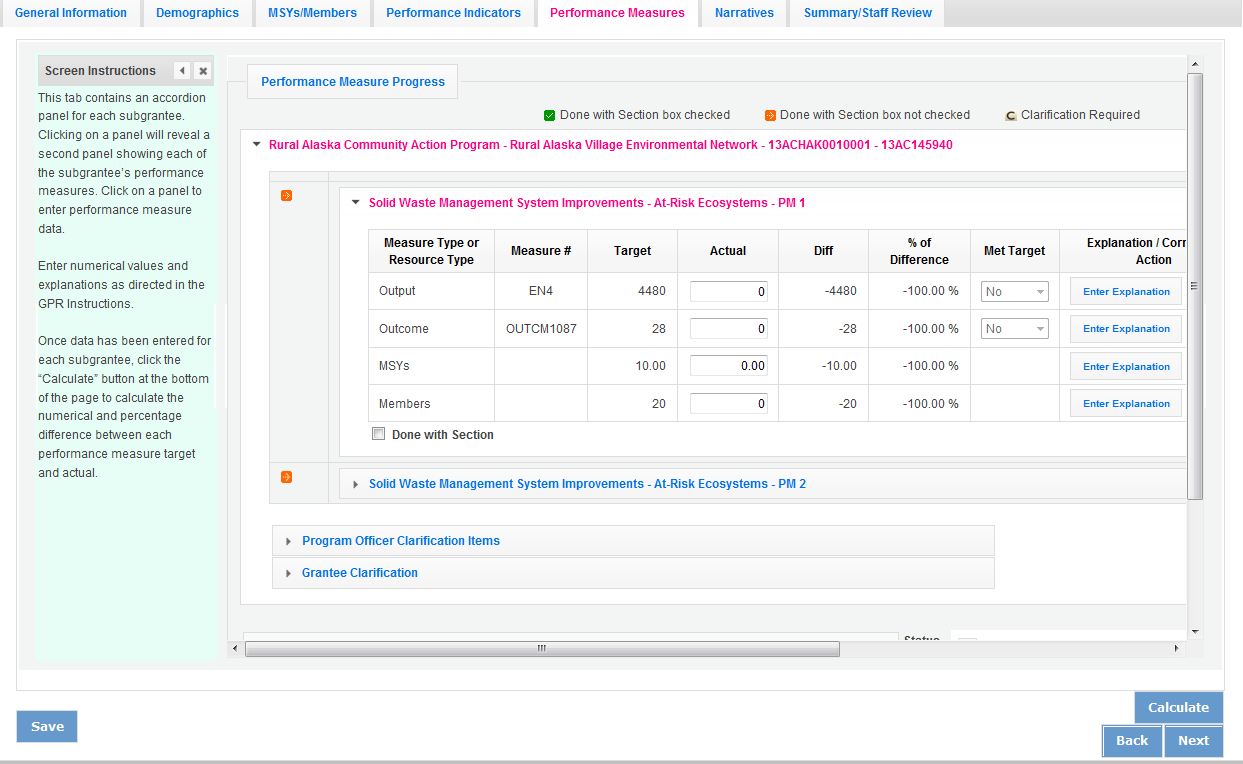Close the Screen Instructions panel
1243x764 pixels.
pos(203,71)
